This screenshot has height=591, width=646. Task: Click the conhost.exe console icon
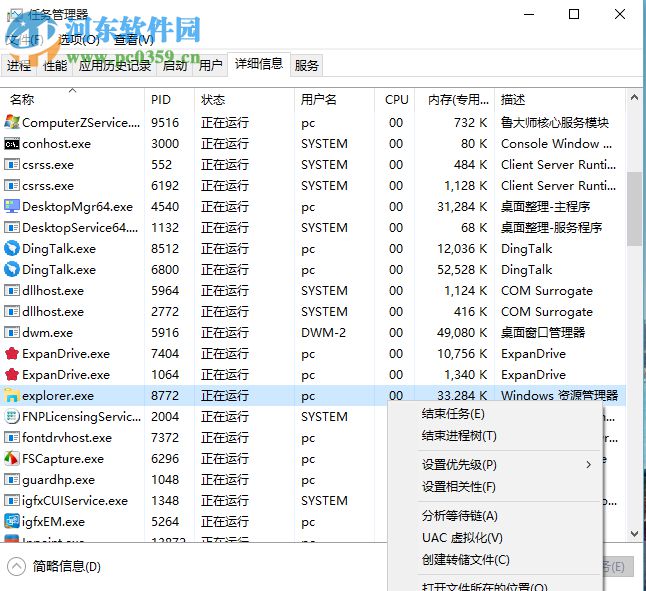point(12,144)
